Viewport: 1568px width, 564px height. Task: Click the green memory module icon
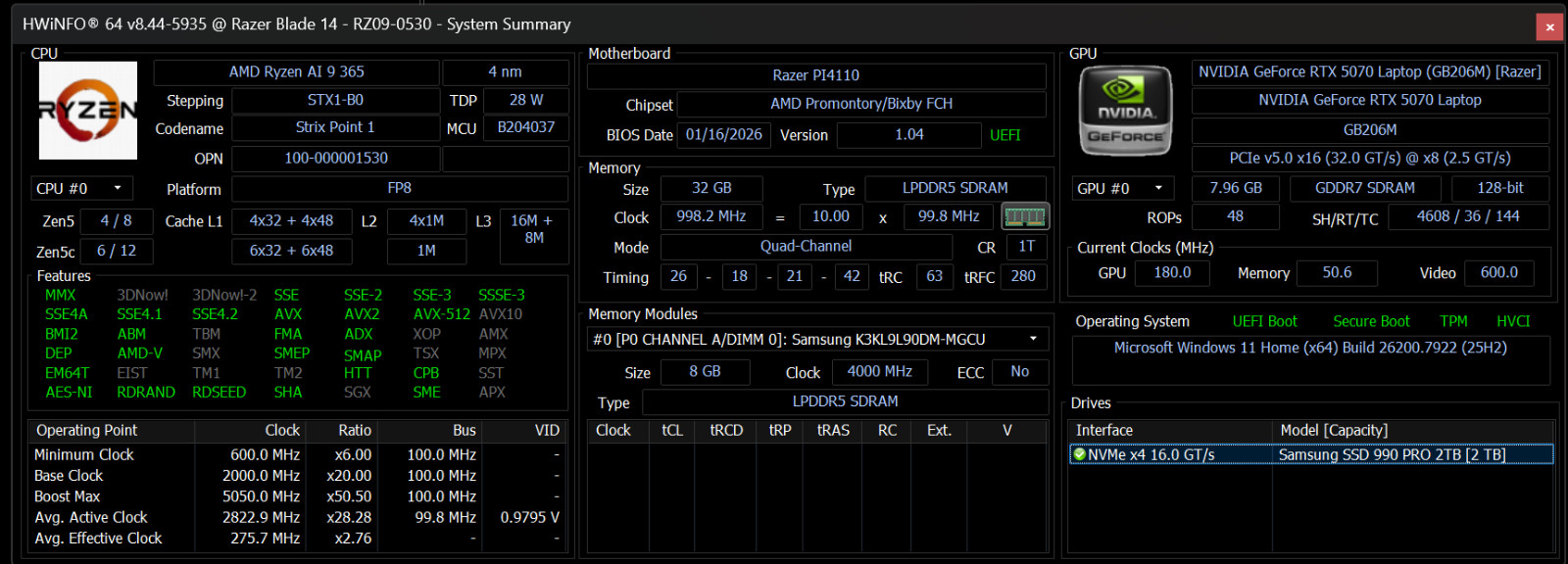click(x=1025, y=216)
